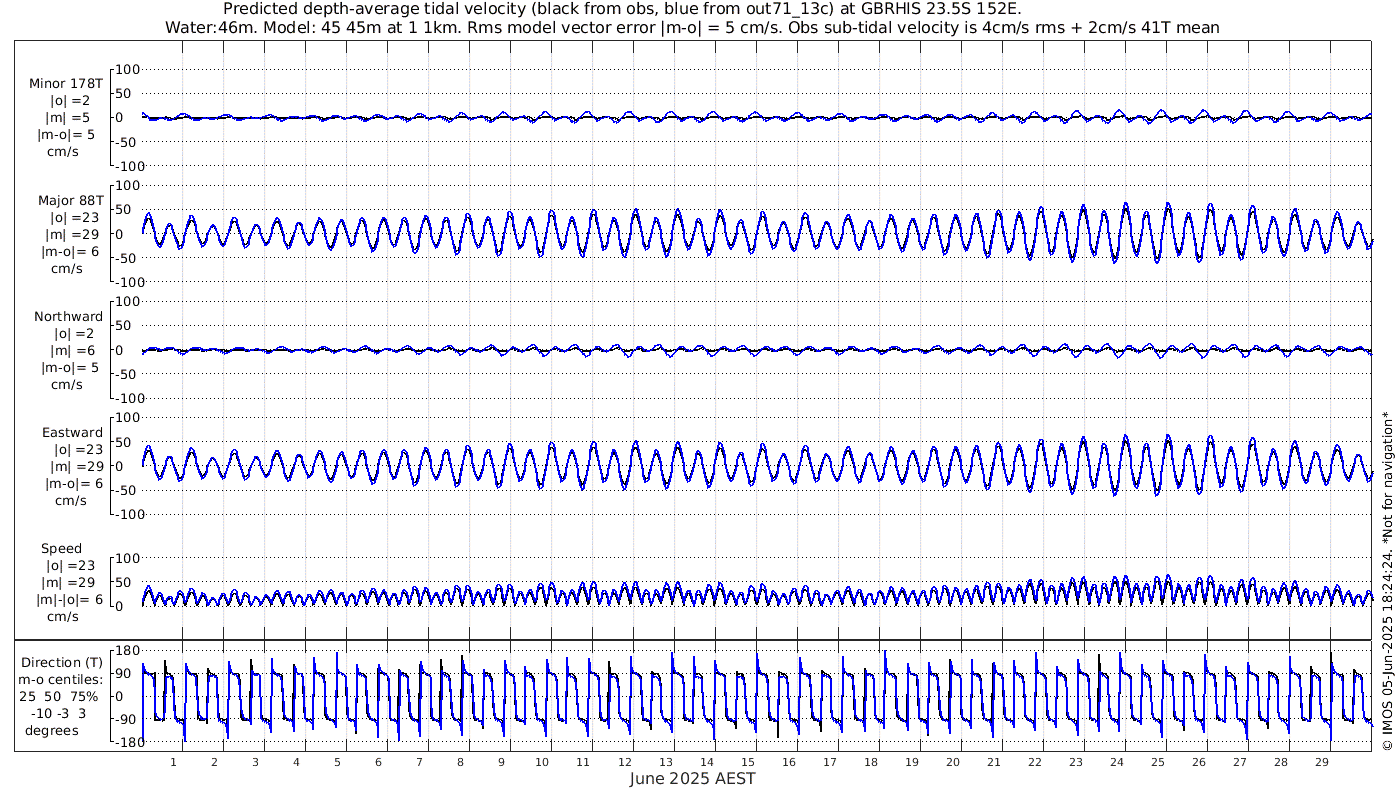The width and height of the screenshot is (1400, 800).
Task: Pick day 20 on the date axis
Action: pos(952,762)
